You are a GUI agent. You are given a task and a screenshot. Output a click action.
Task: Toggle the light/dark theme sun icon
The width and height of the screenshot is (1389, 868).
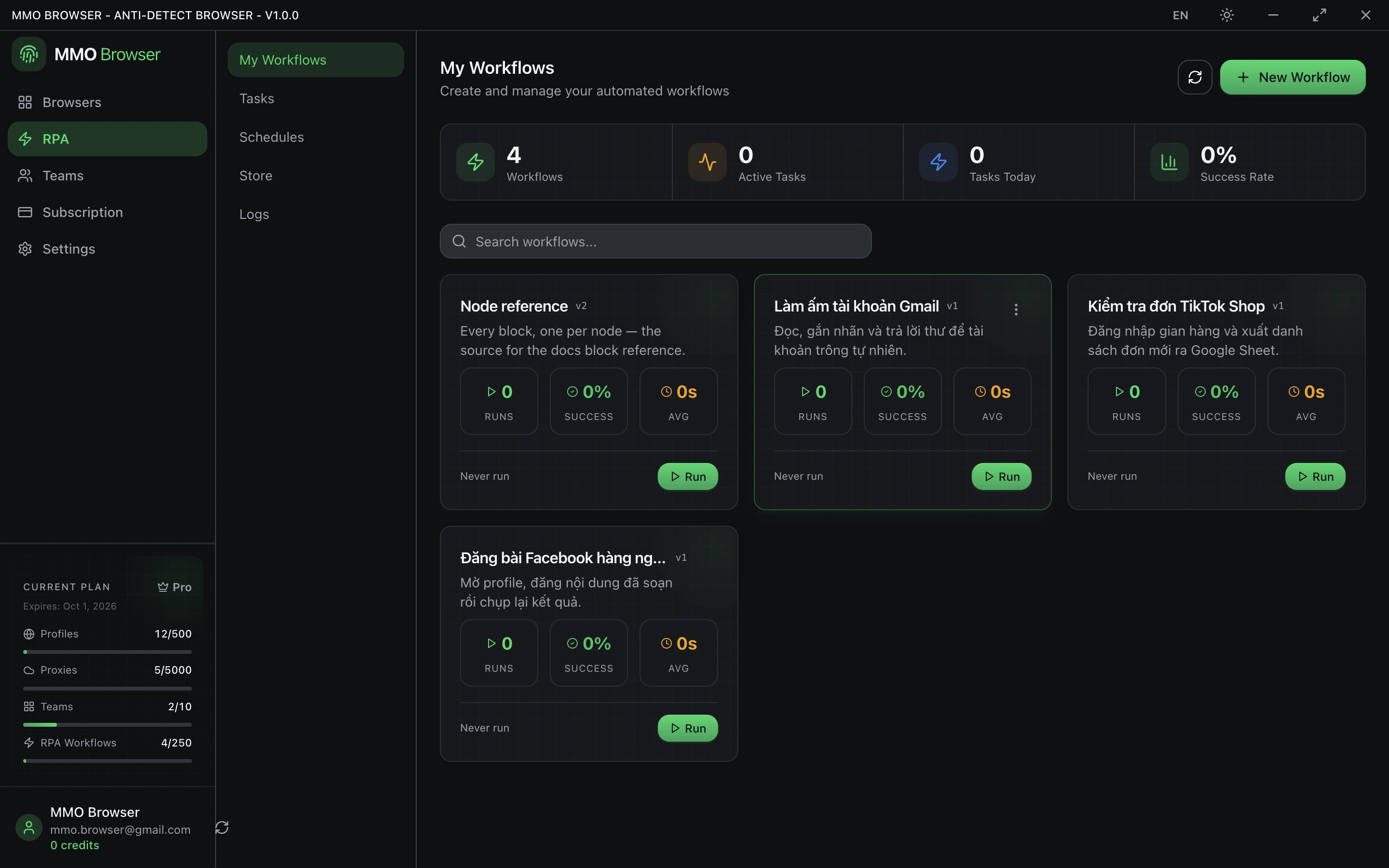(1226, 15)
